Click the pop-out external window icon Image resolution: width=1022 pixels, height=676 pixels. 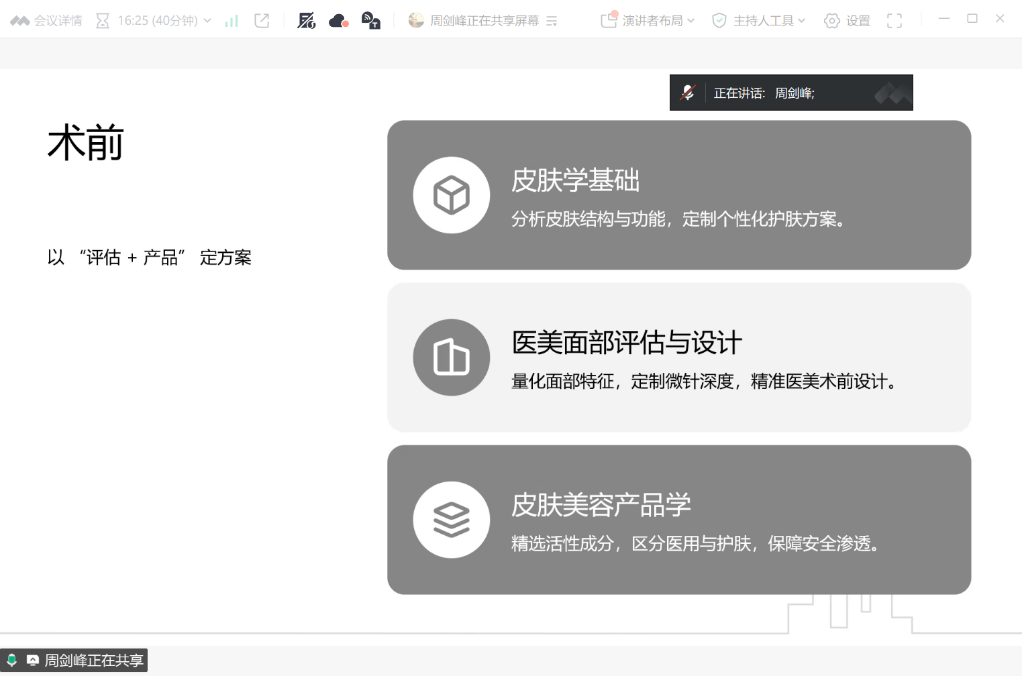(x=262, y=20)
